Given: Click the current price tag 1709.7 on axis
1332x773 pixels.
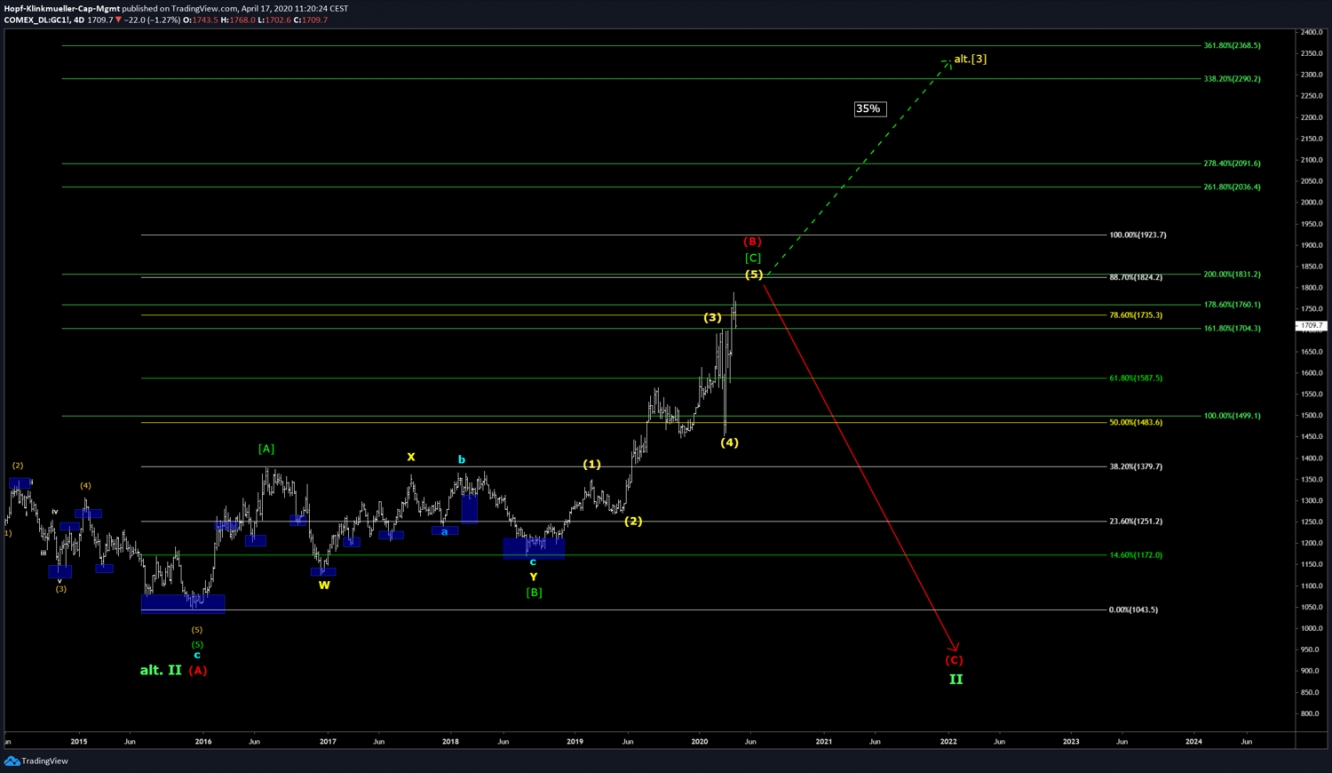Looking at the screenshot, I should coord(1310,326).
